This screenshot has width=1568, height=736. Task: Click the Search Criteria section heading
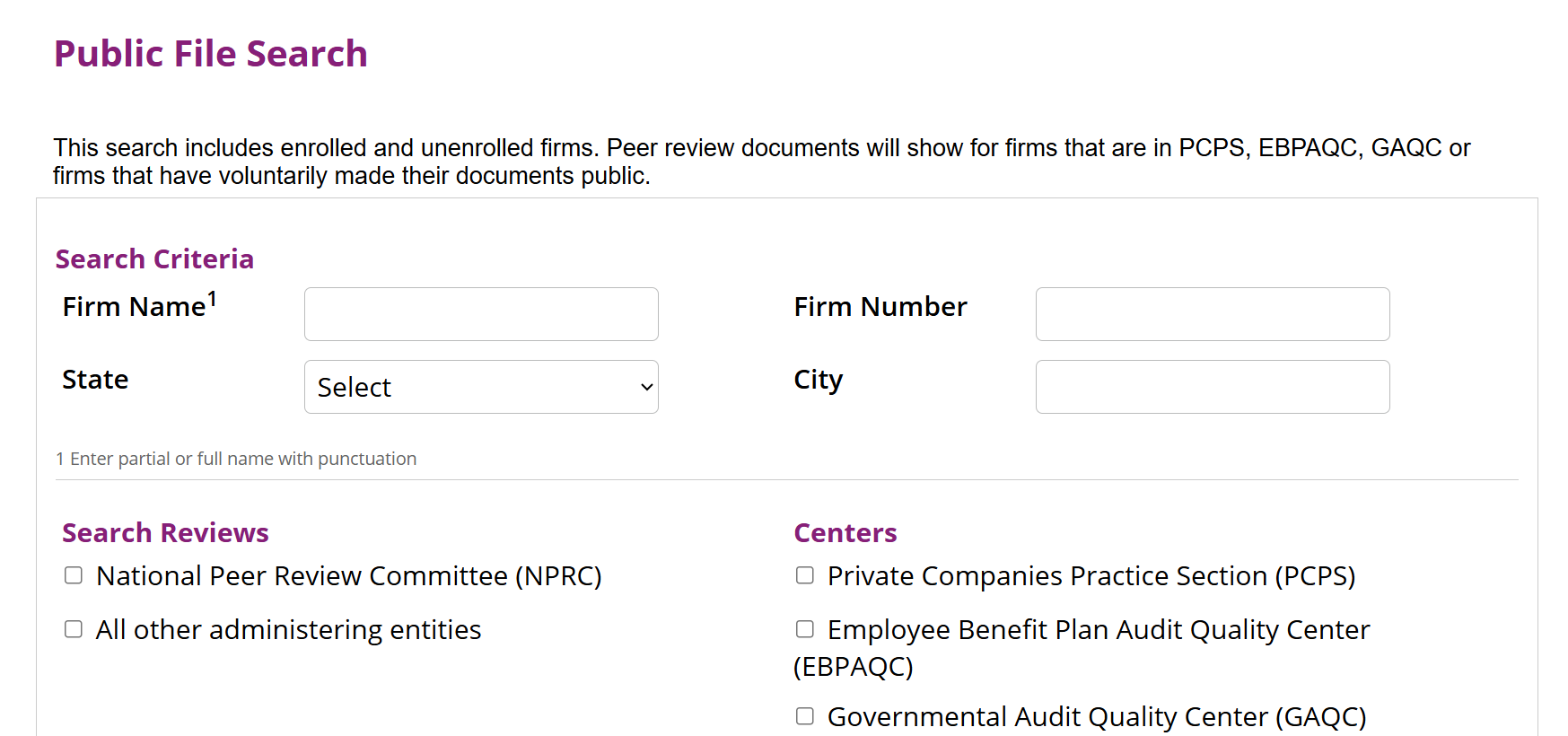pyautogui.click(x=154, y=258)
